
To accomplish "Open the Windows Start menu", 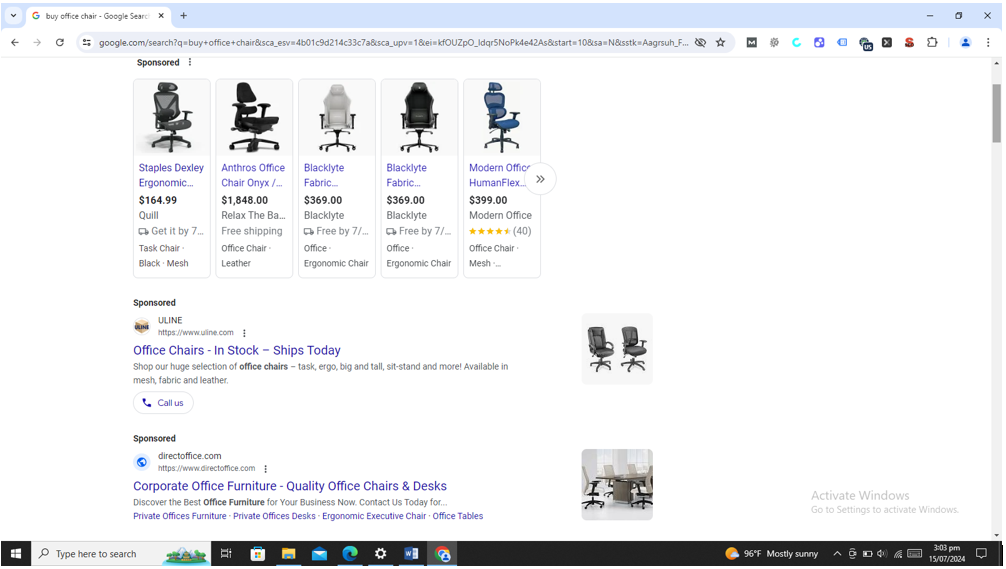I will coord(15,554).
